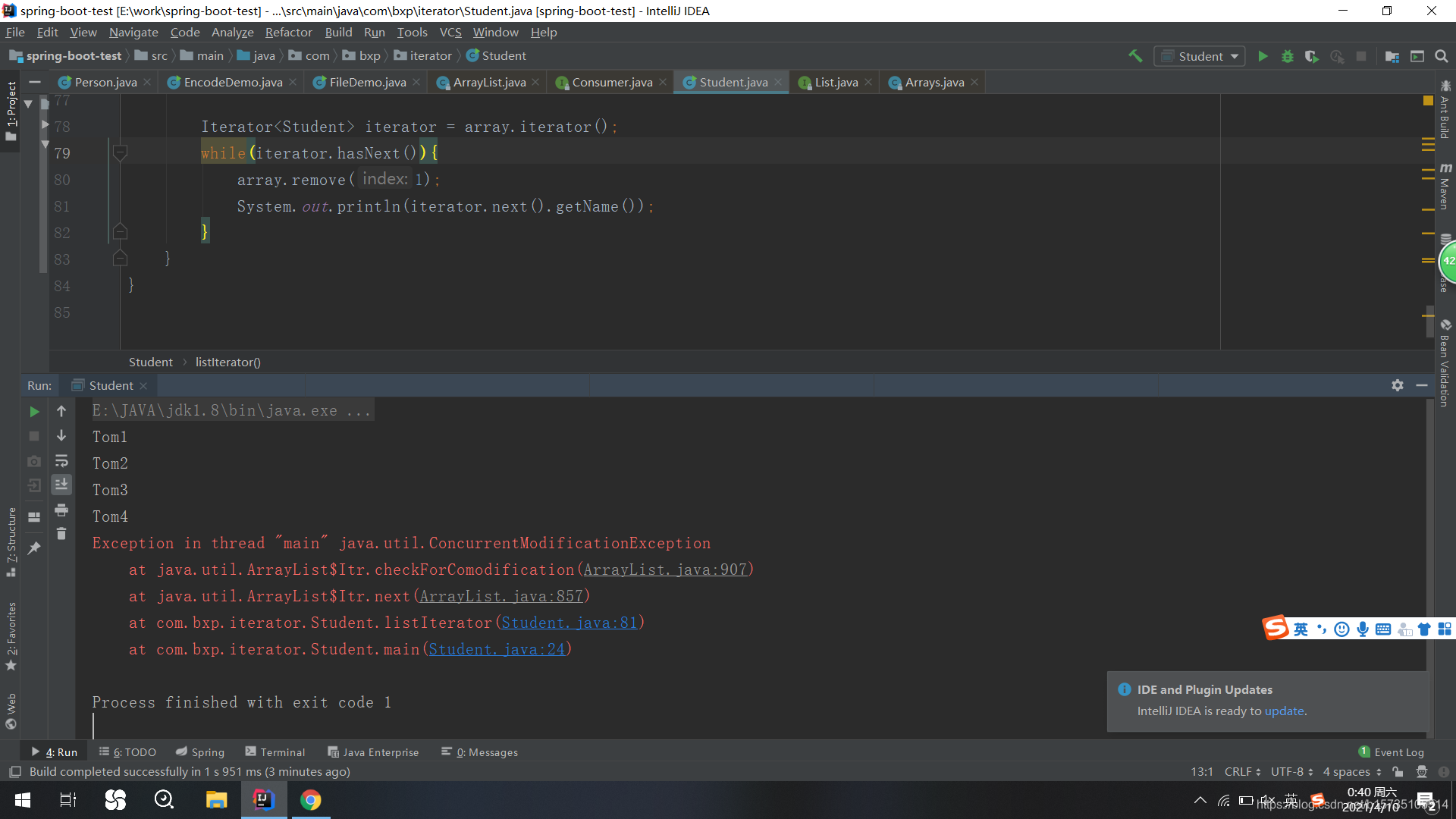The image size is (1456, 819).
Task: Toggle the Web tool window
Action: [11, 705]
